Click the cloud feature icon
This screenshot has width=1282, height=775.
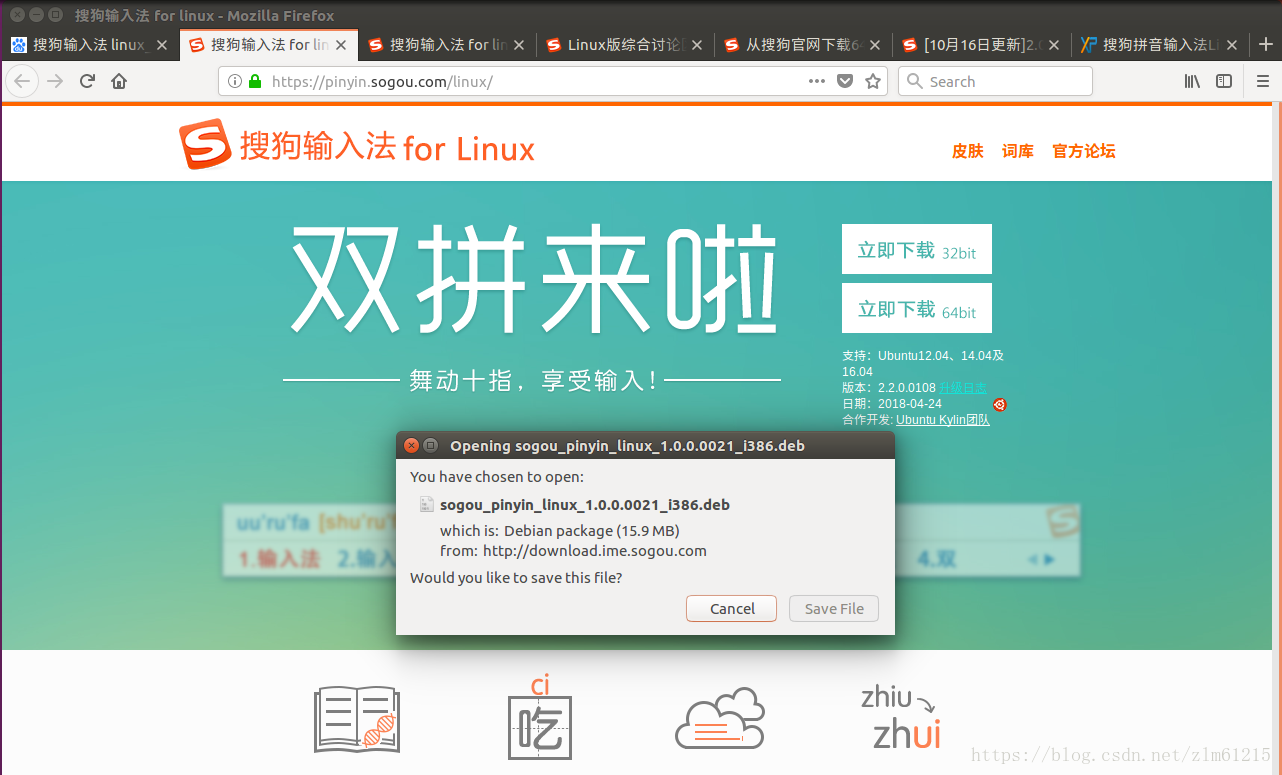pos(720,719)
